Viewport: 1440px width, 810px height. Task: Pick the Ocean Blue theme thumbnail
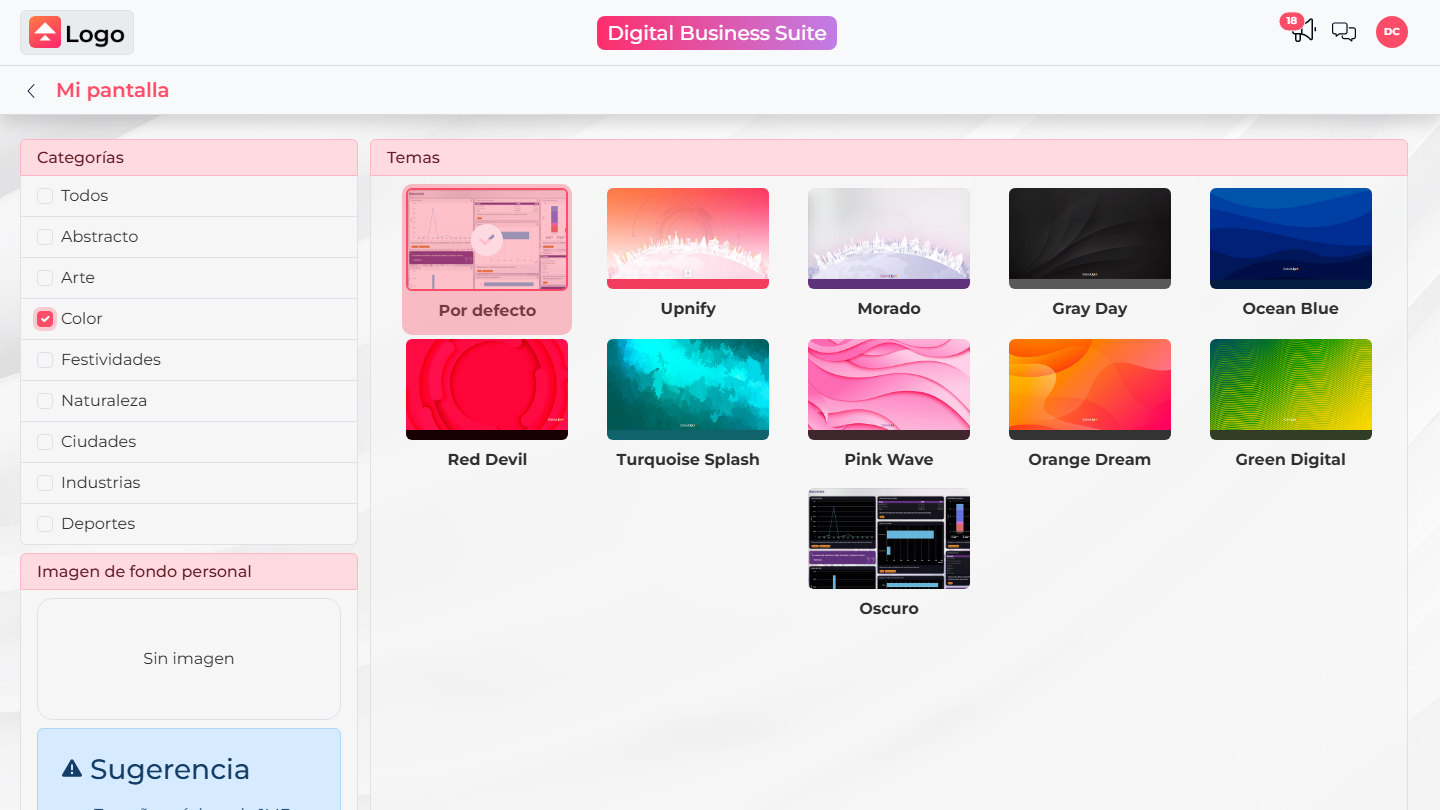tap(1291, 238)
